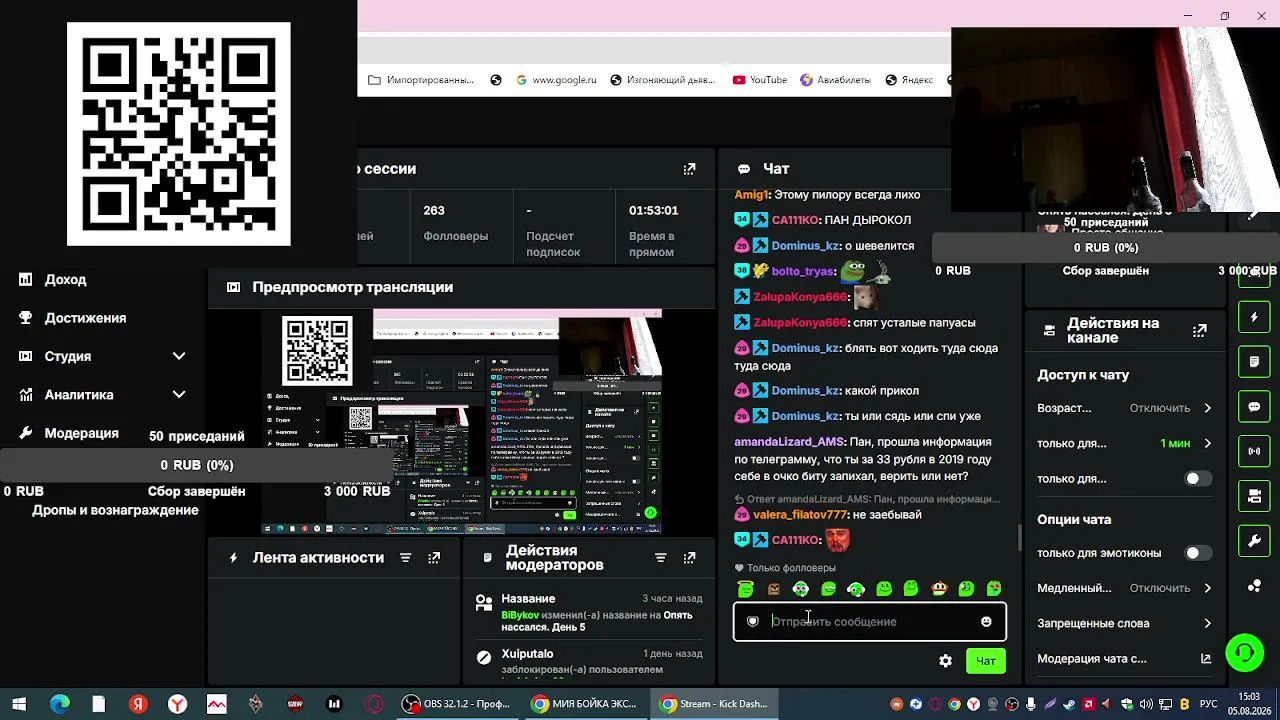The width and height of the screenshot is (1280, 720).
Task: Click the Только фолловеры chat notice
Action: click(x=785, y=568)
